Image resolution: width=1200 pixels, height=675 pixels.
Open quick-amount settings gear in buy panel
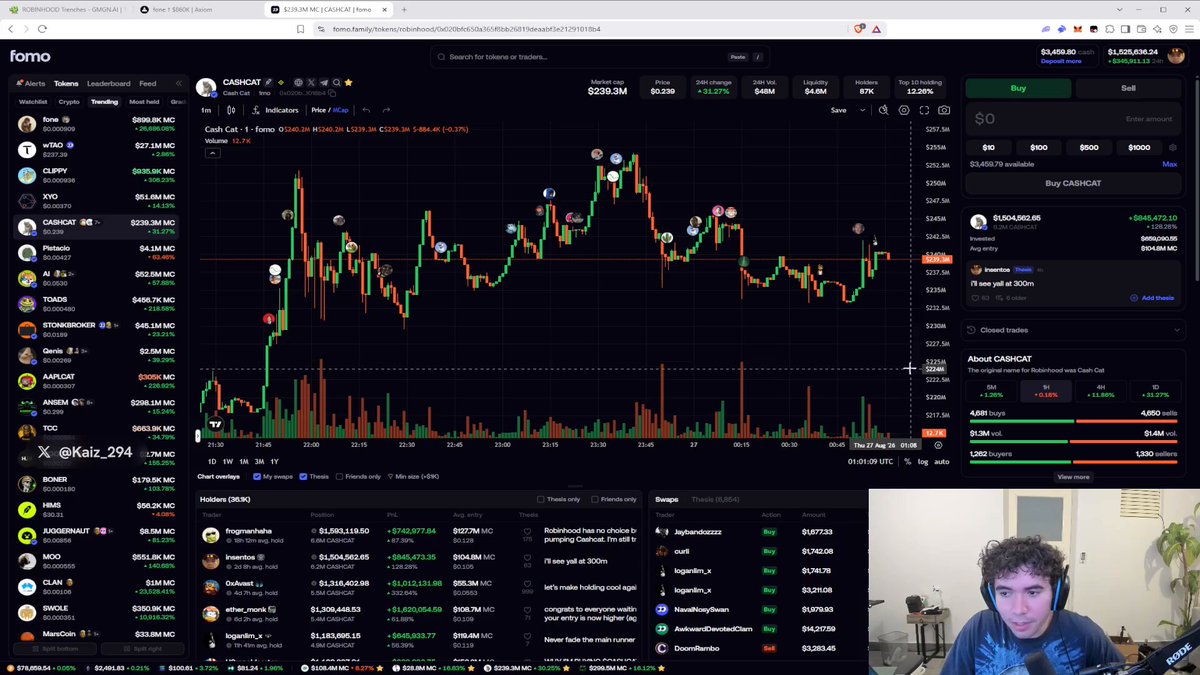[x=1172, y=147]
